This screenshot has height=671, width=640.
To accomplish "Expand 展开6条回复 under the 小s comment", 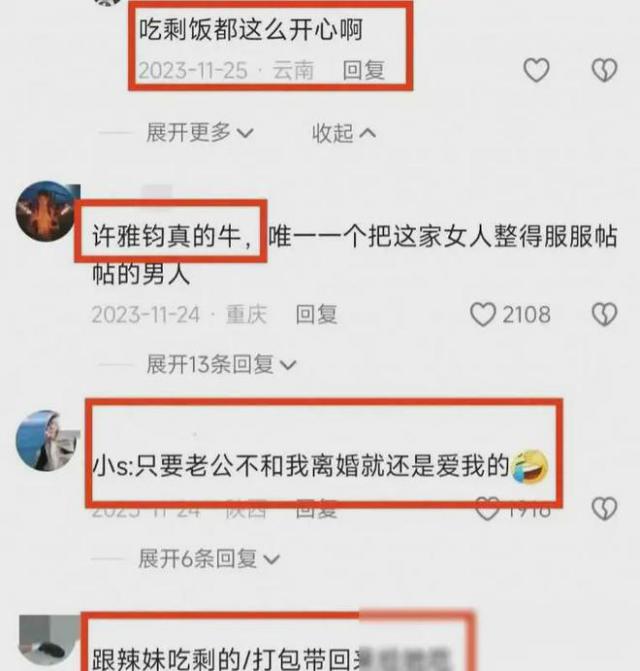I will tap(209, 559).
